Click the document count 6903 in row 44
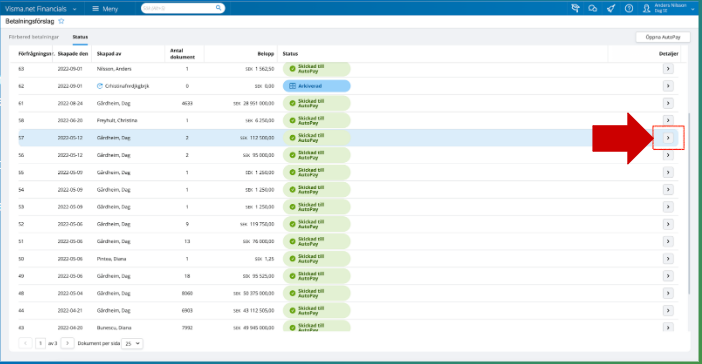This screenshot has height=364, width=702. pos(187,310)
